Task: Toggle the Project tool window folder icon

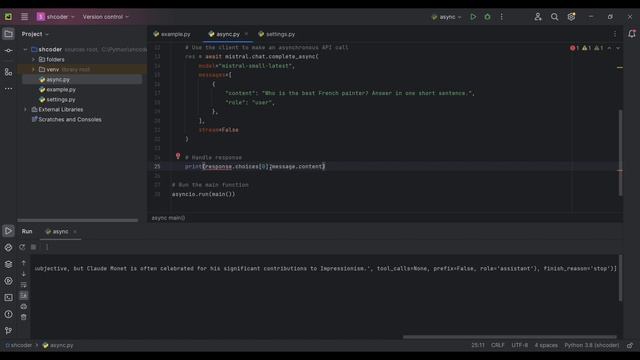Action: [8, 34]
